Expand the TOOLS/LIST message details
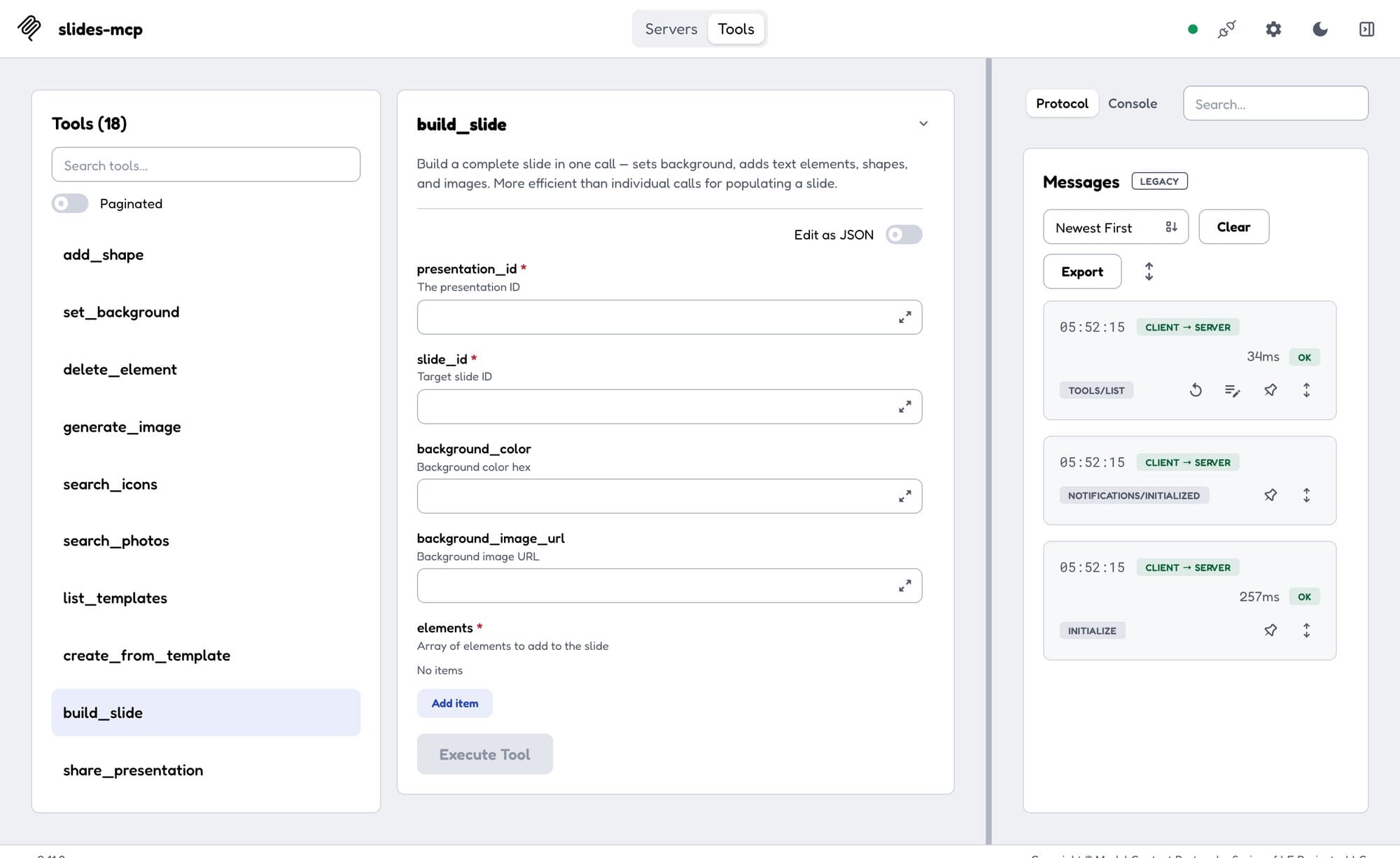 1306,390
